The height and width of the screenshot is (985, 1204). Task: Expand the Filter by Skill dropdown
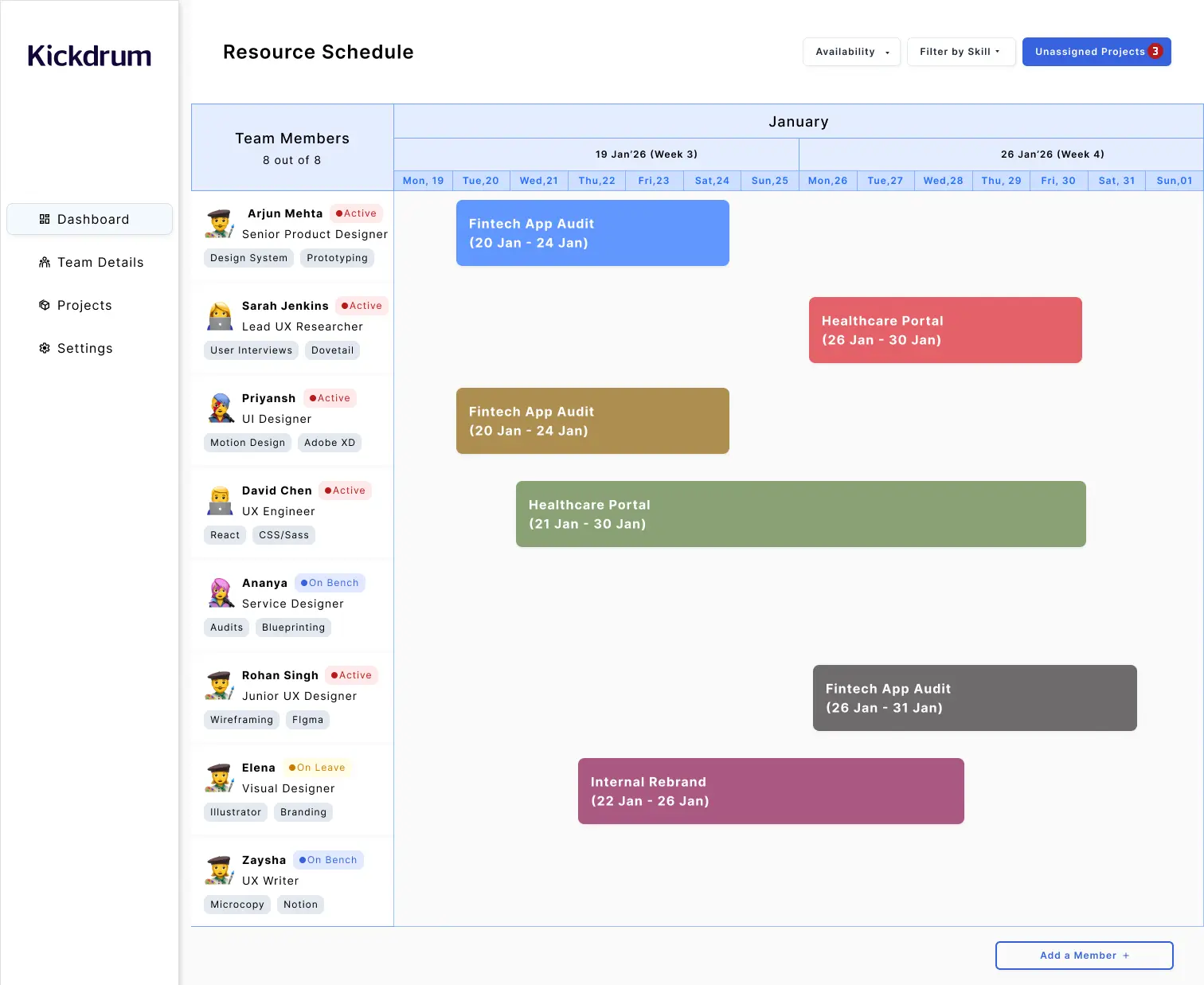[961, 51]
